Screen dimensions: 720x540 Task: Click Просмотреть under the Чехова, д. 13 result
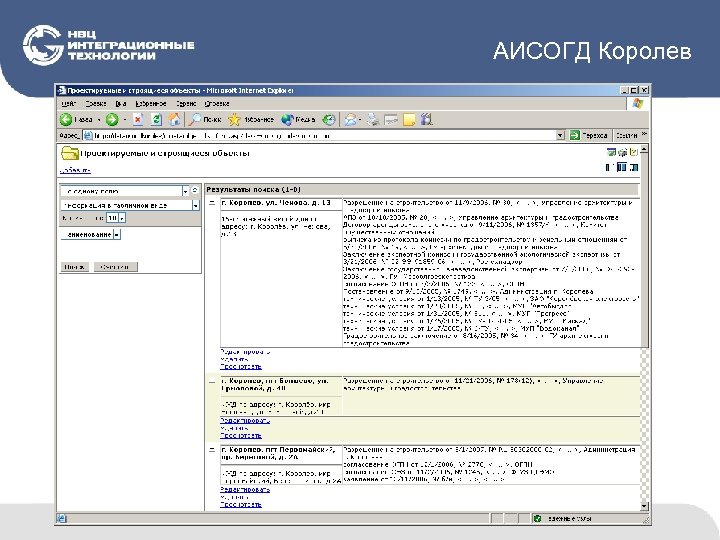(x=241, y=366)
